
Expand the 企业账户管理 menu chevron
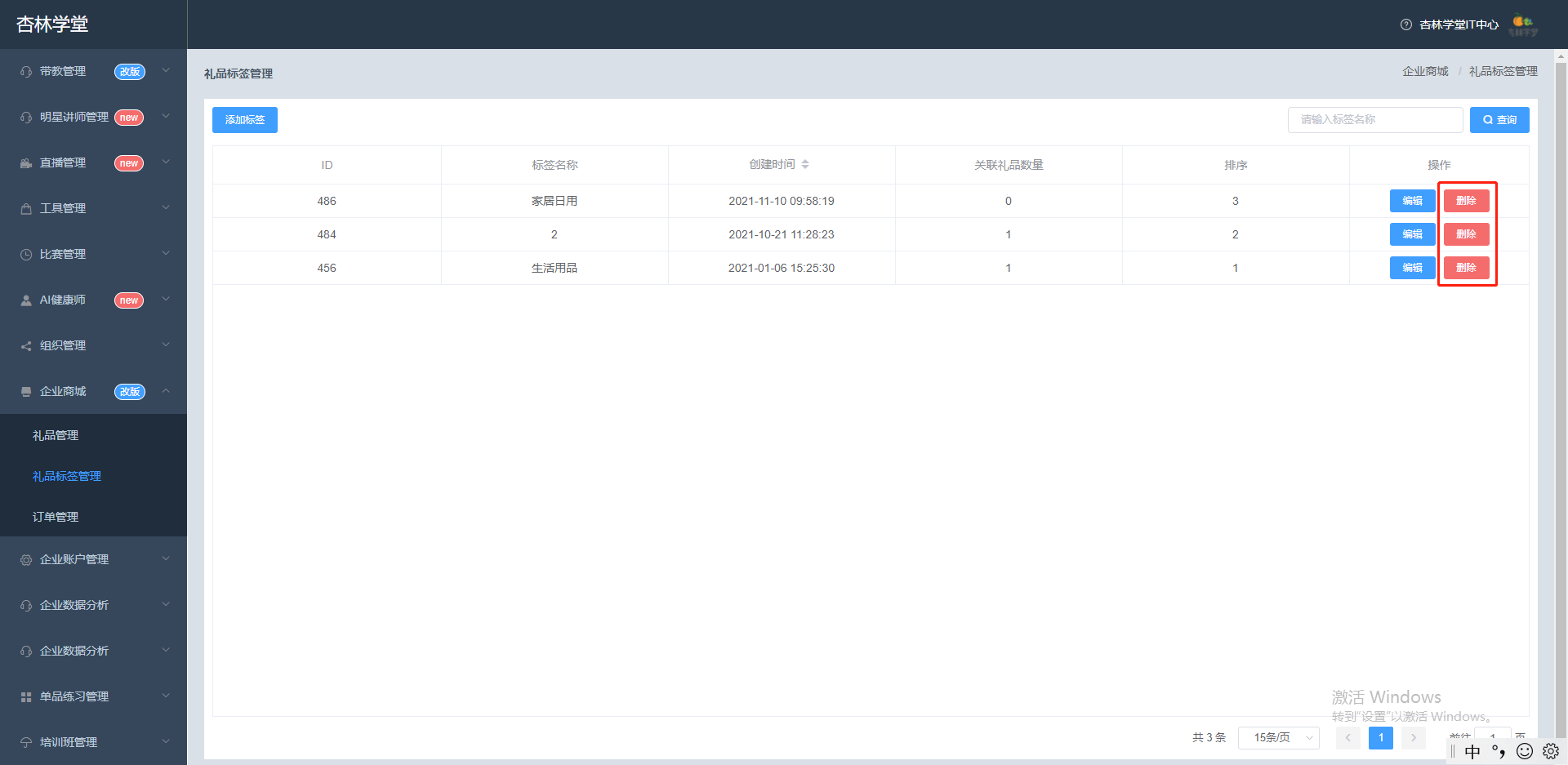[x=166, y=559]
